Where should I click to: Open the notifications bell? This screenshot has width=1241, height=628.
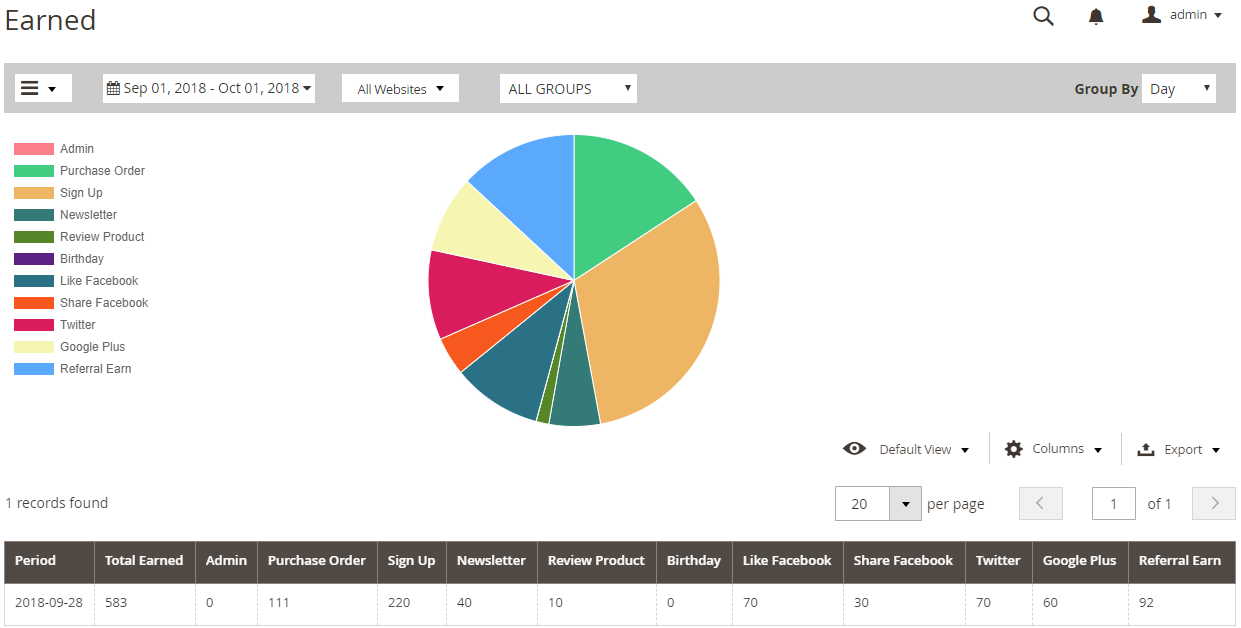(1096, 16)
